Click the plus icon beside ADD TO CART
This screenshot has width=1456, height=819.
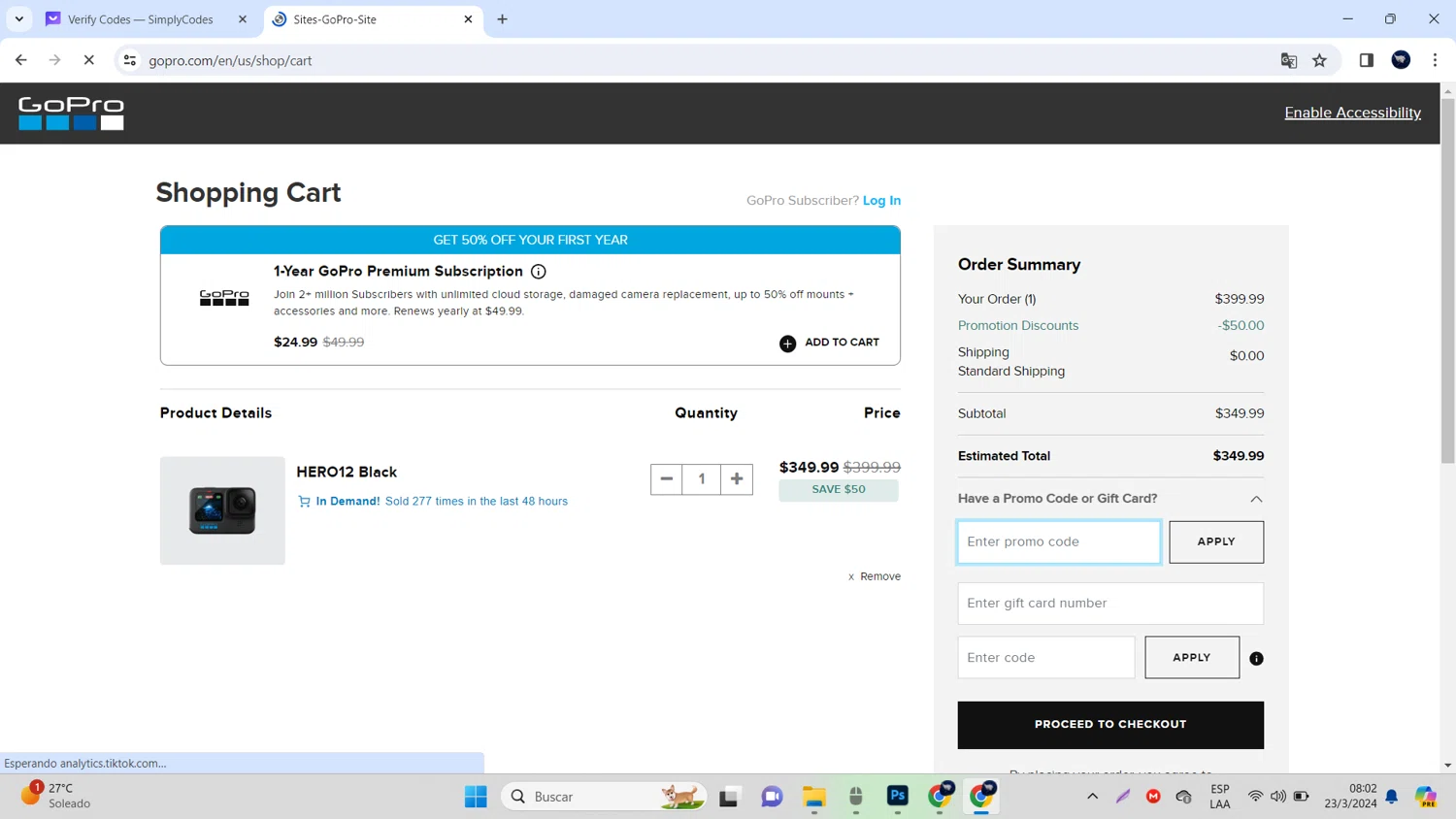point(787,344)
